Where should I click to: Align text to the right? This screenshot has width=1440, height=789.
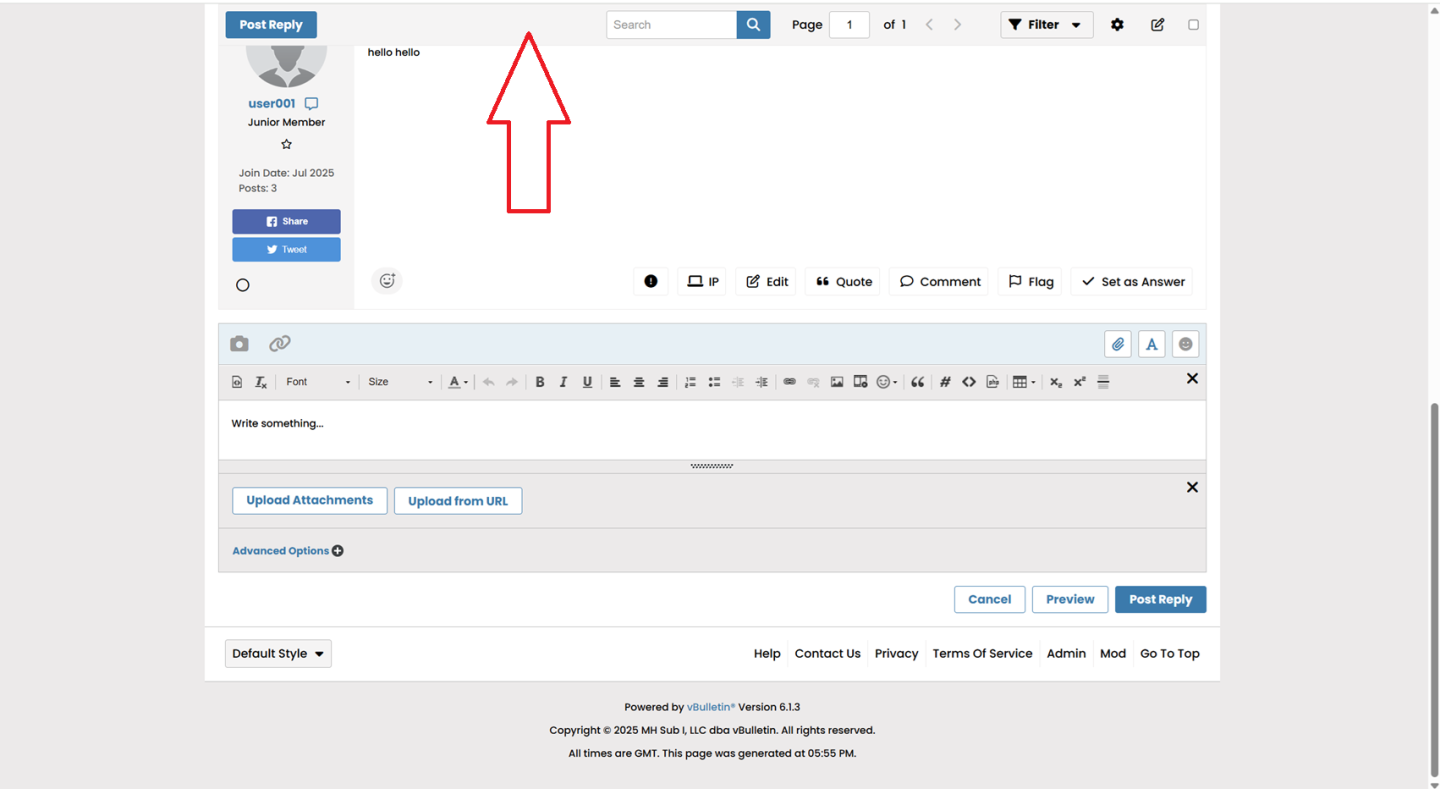(663, 382)
